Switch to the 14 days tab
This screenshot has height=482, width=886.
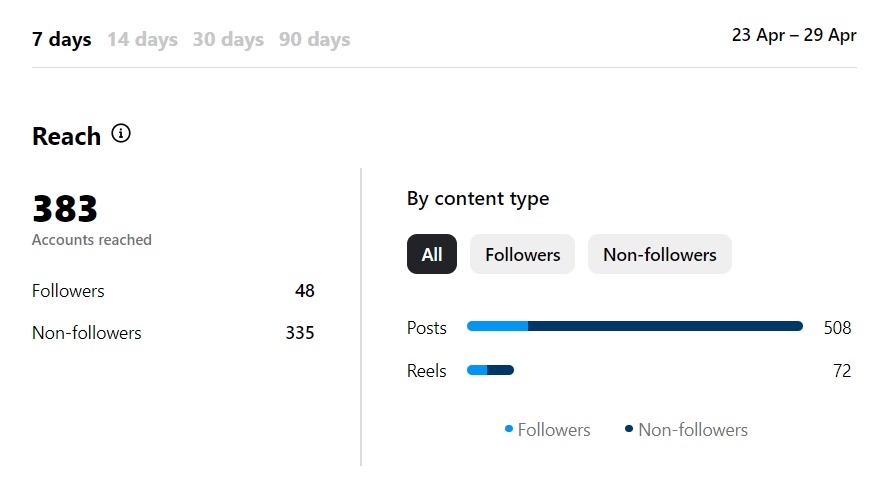pos(142,40)
